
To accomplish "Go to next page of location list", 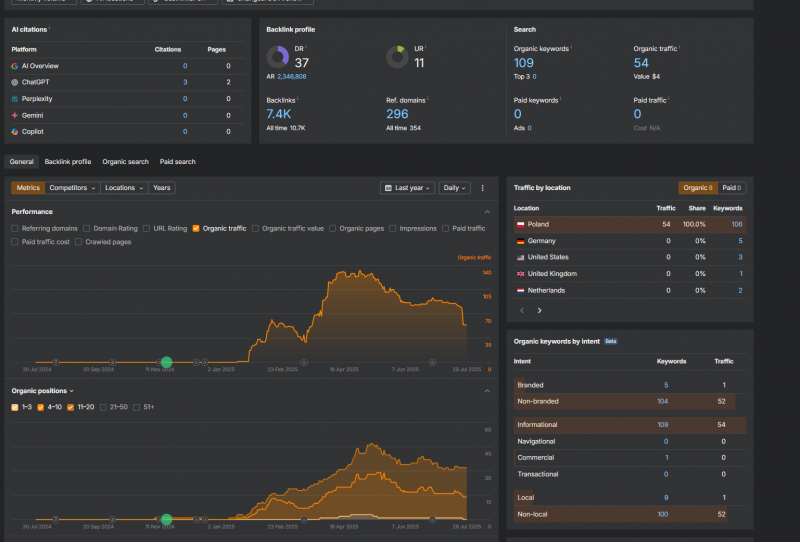I will 539,310.
